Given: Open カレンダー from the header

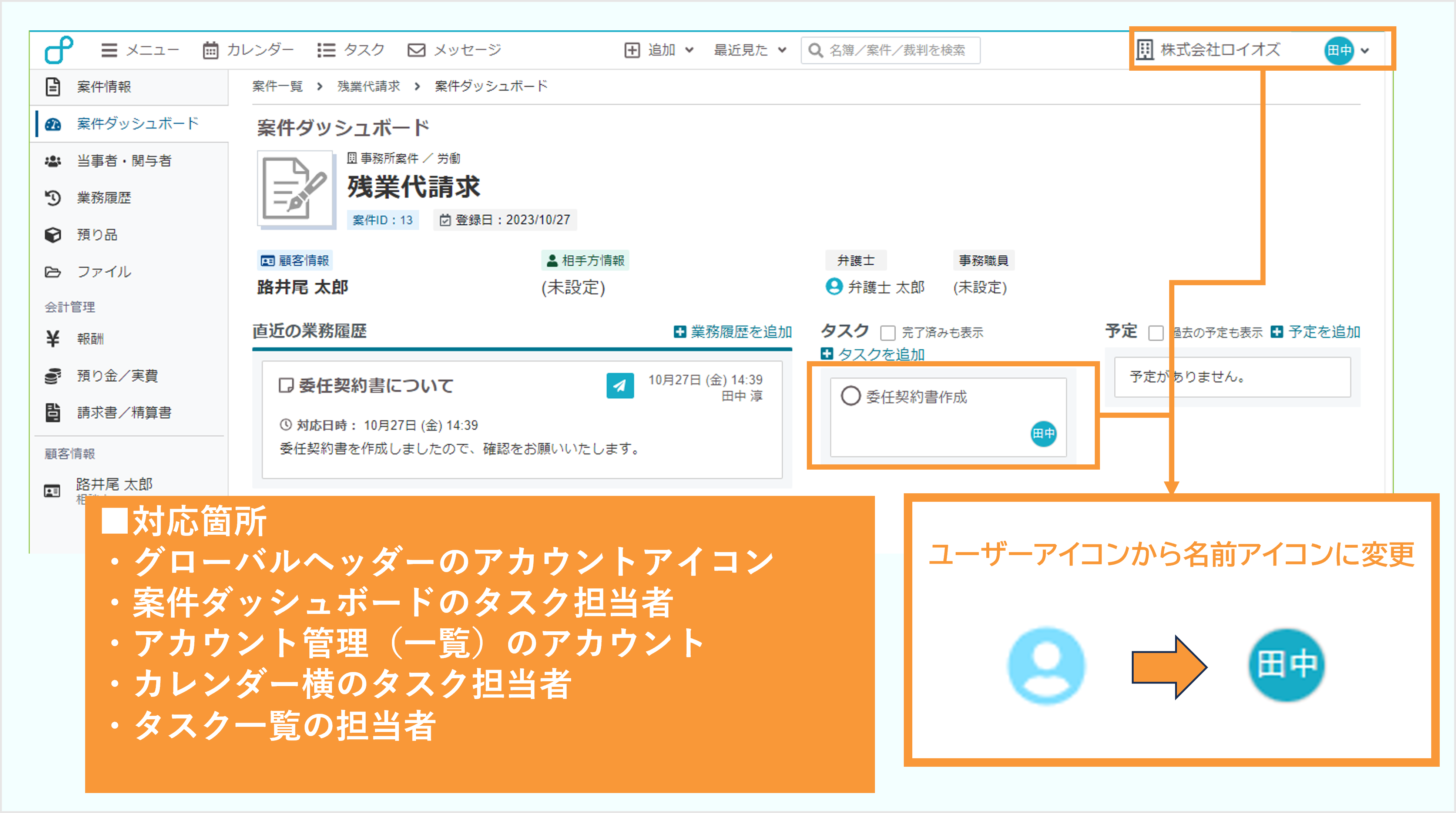Looking at the screenshot, I should pyautogui.click(x=248, y=50).
